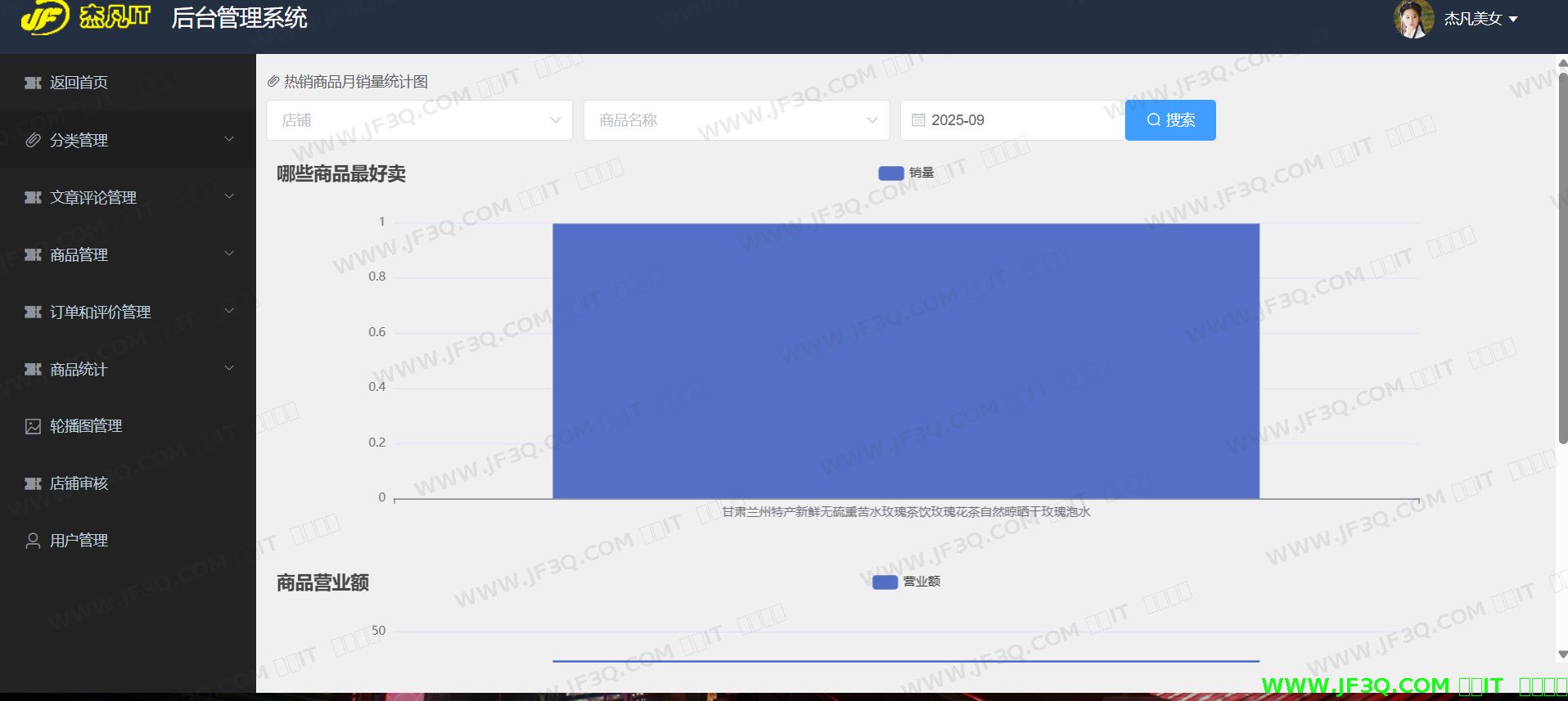Click the blue sales bar in chart

[905, 360]
